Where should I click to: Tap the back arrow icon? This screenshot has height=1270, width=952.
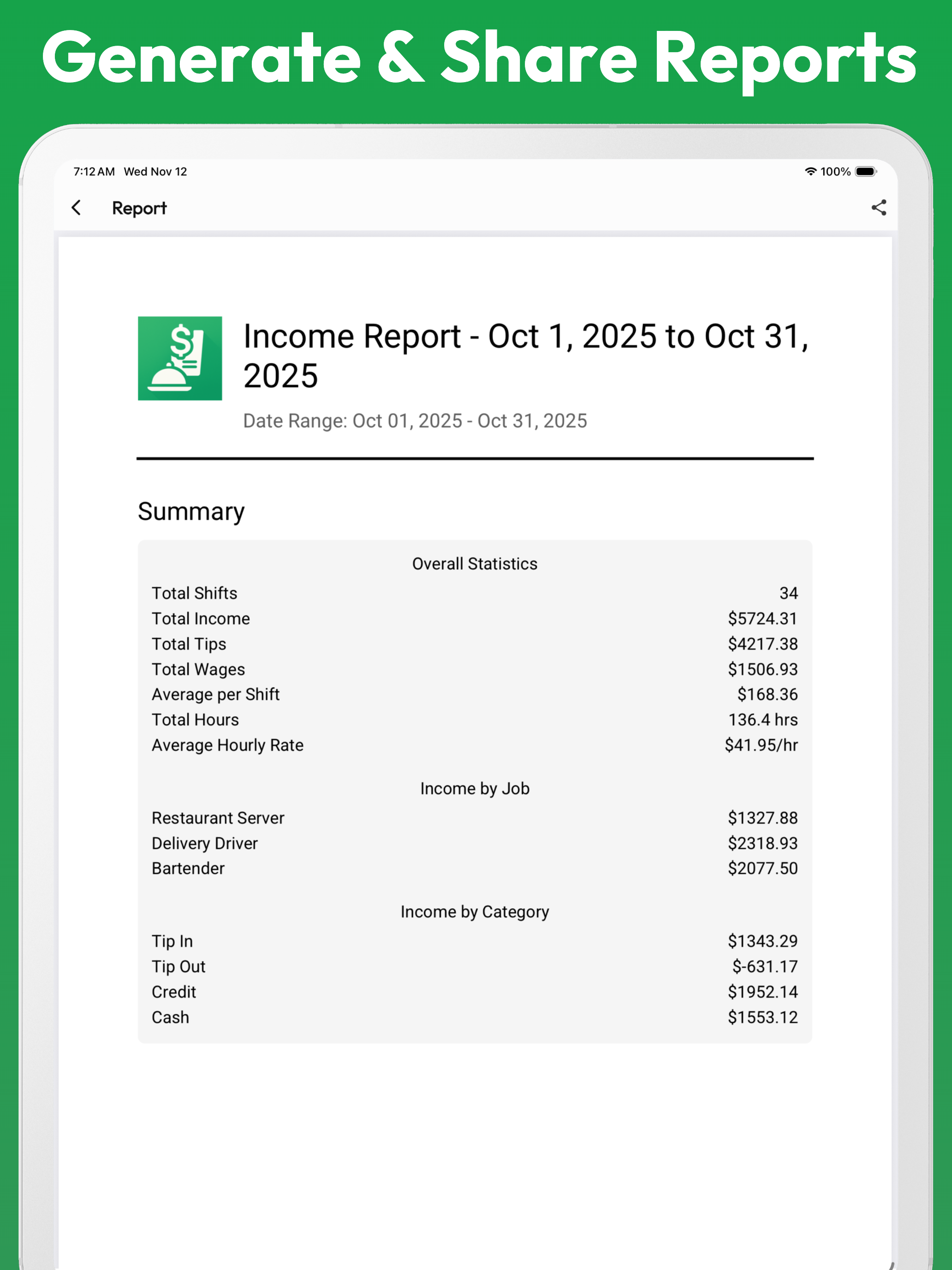coord(76,208)
